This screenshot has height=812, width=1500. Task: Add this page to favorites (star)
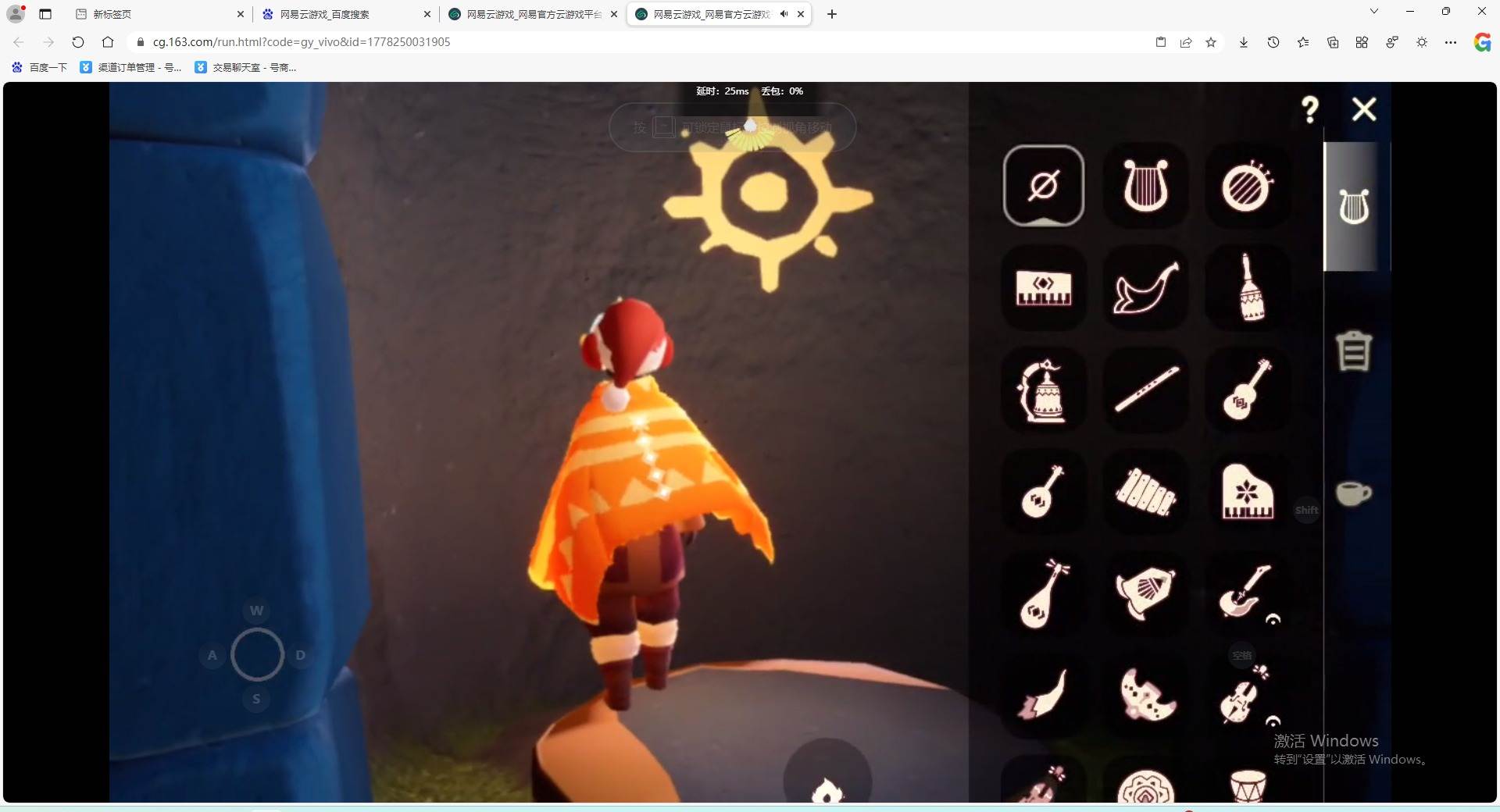[1211, 42]
